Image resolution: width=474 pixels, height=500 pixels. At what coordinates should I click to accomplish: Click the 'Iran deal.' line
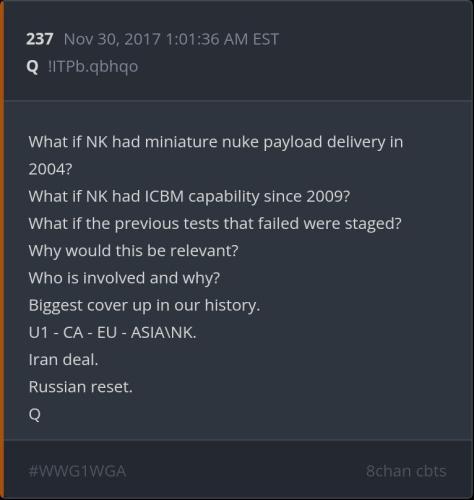pyautogui.click(x=63, y=359)
